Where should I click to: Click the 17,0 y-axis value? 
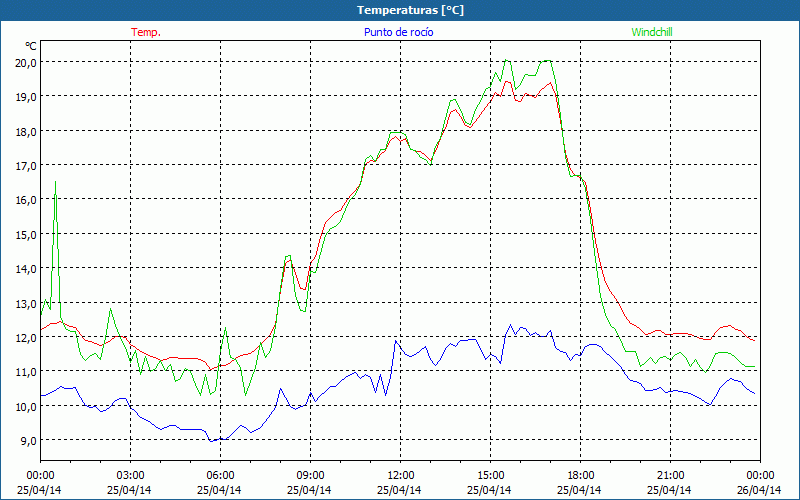(x=26, y=166)
